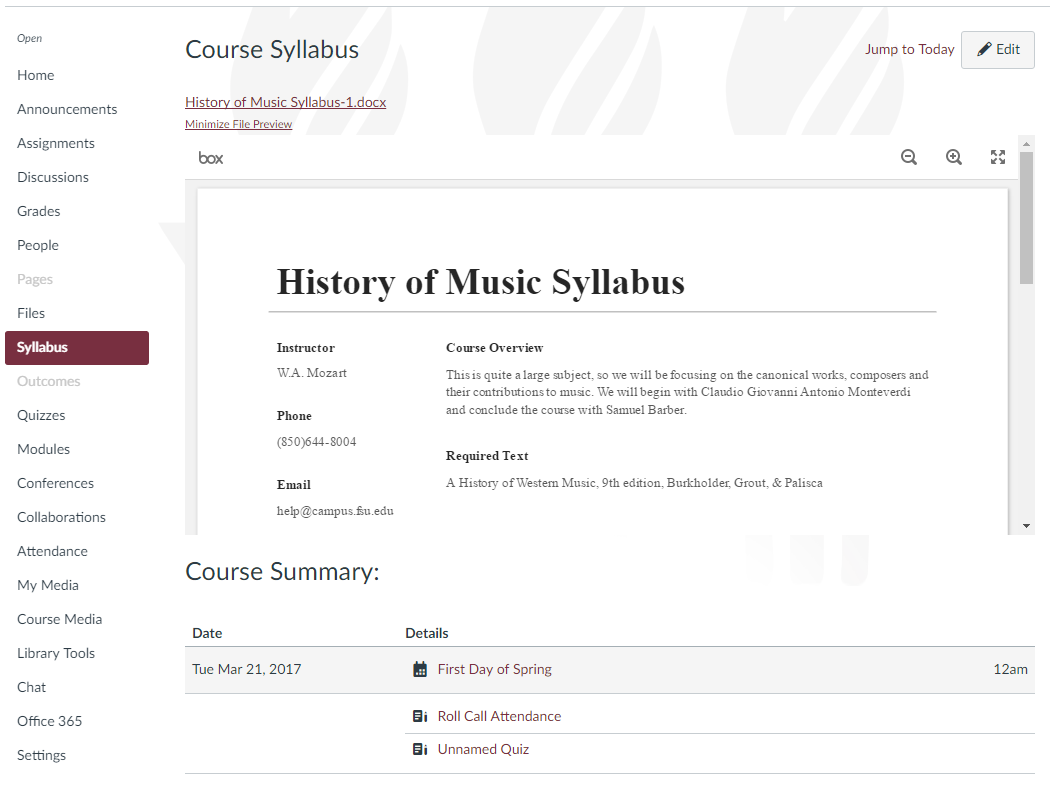Click the Box logo in preview header
Image resolution: width=1050 pixels, height=785 pixels.
point(211,158)
